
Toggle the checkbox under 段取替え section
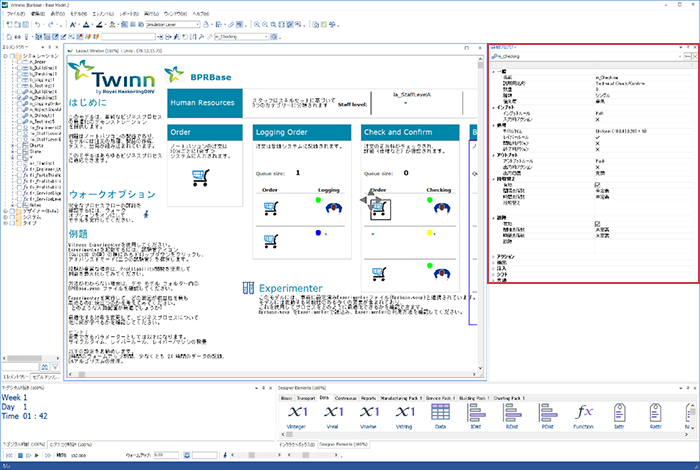pos(597,185)
